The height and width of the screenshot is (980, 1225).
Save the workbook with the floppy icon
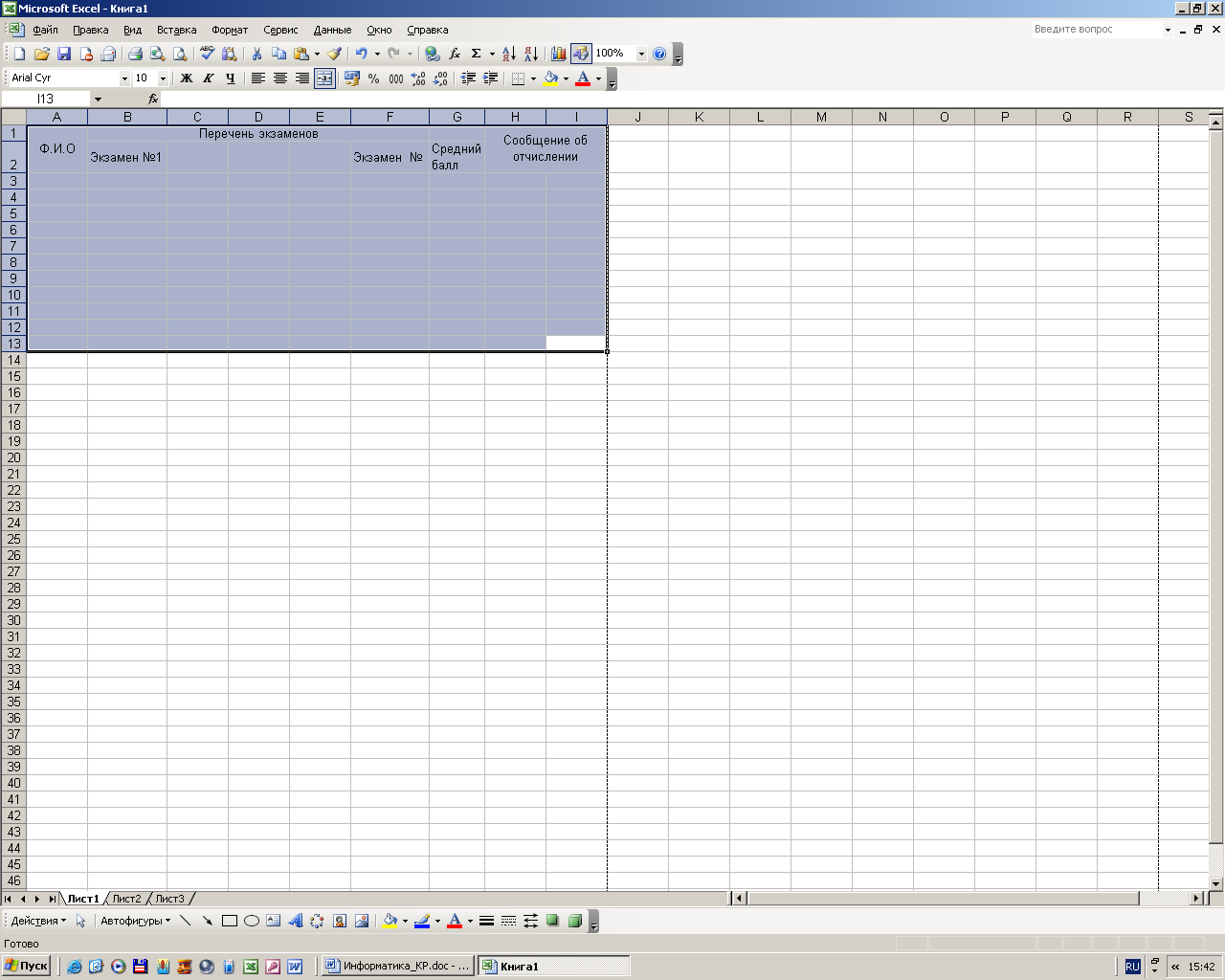tap(64, 55)
